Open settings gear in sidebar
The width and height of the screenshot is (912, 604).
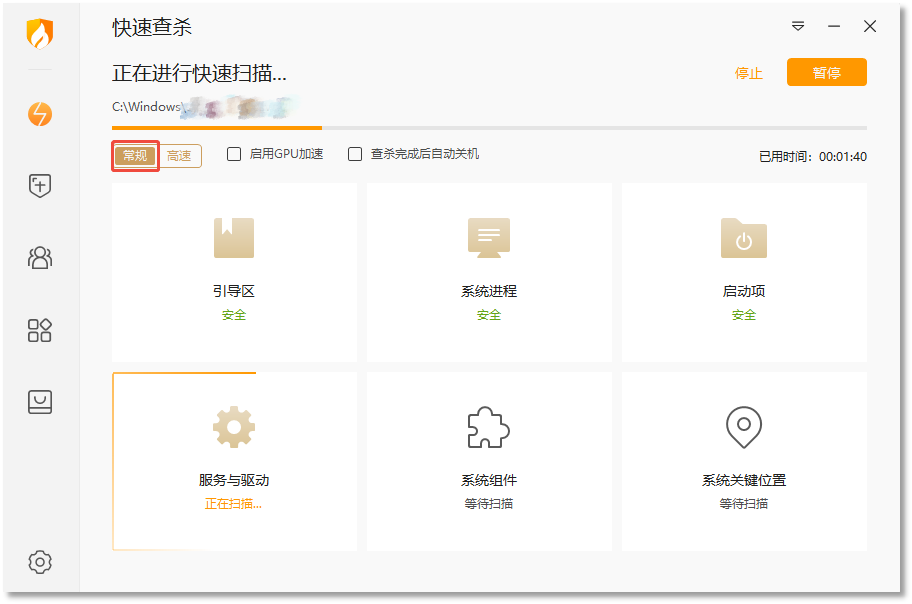click(40, 562)
